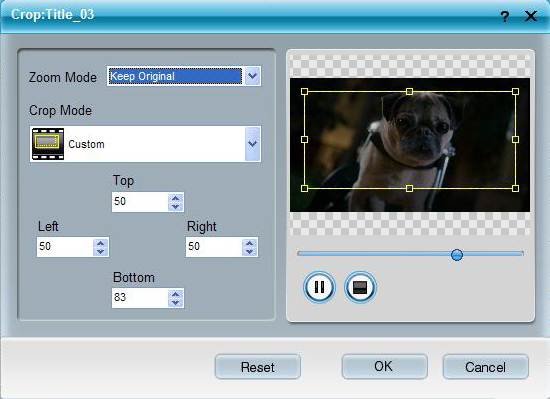Click inside the Right value field

click(214, 247)
